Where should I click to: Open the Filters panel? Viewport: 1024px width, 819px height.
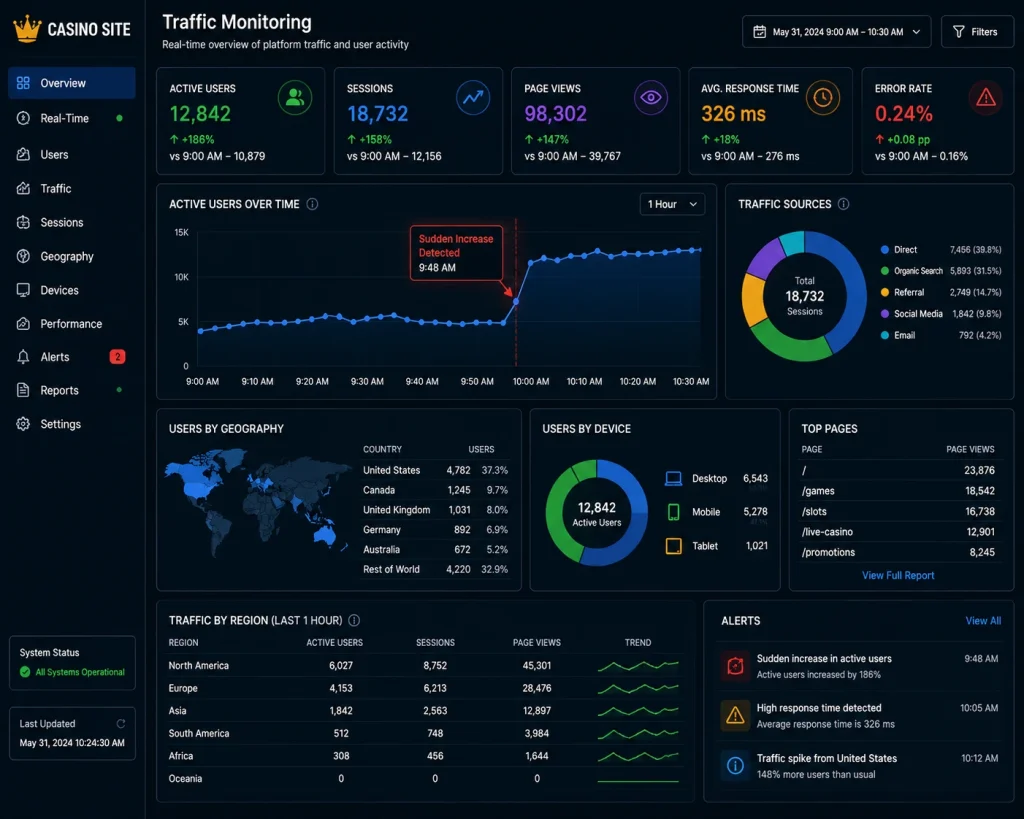[976, 32]
